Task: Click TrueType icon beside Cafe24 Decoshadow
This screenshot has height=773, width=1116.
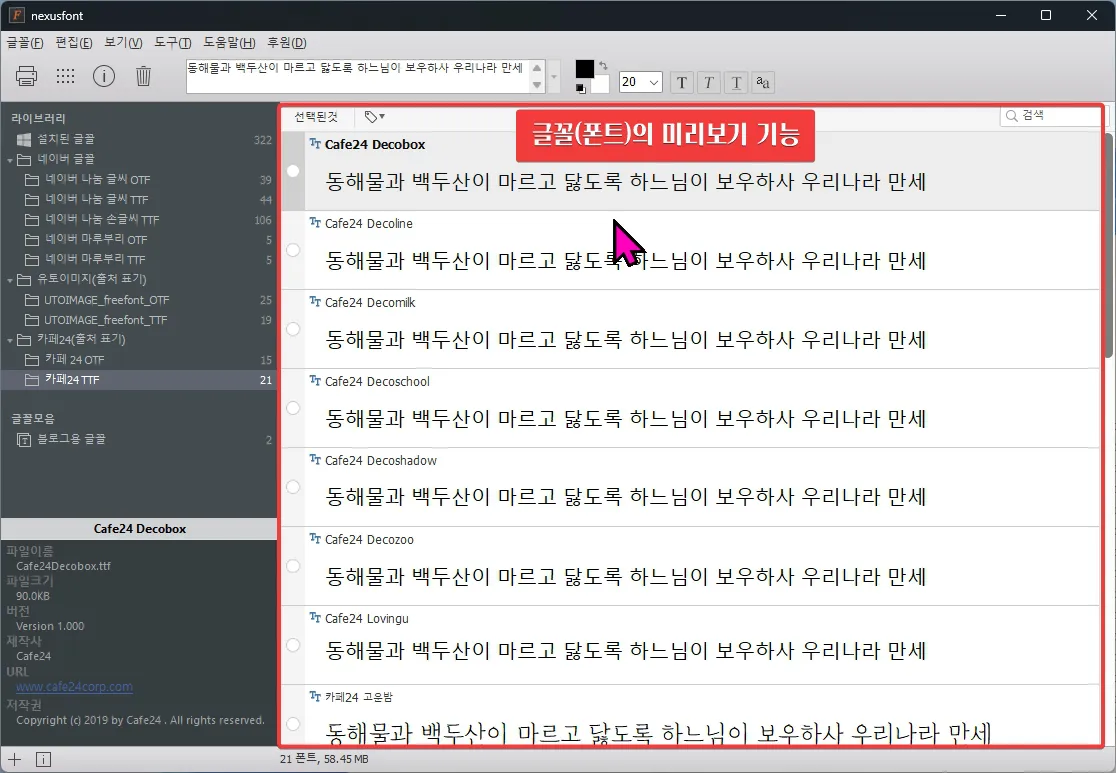Action: (315, 459)
